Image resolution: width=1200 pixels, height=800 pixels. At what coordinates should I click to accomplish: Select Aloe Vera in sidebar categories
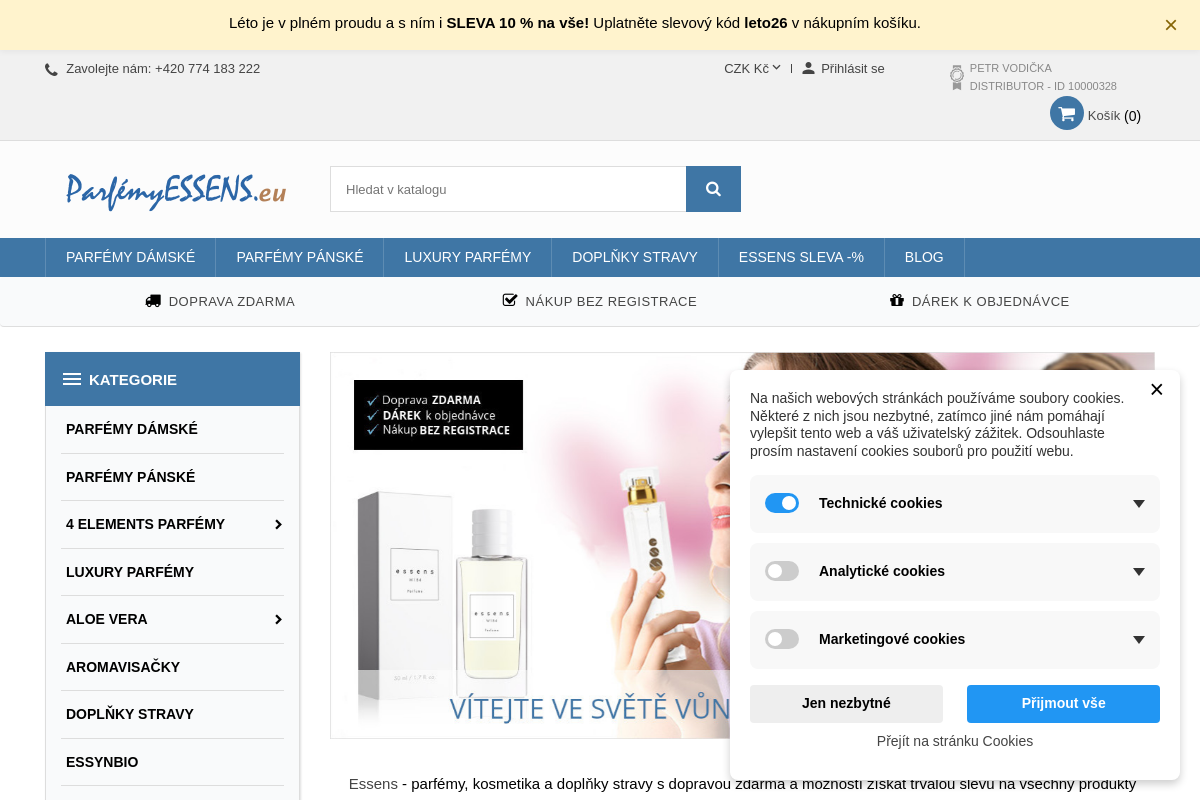pyautogui.click(x=107, y=619)
